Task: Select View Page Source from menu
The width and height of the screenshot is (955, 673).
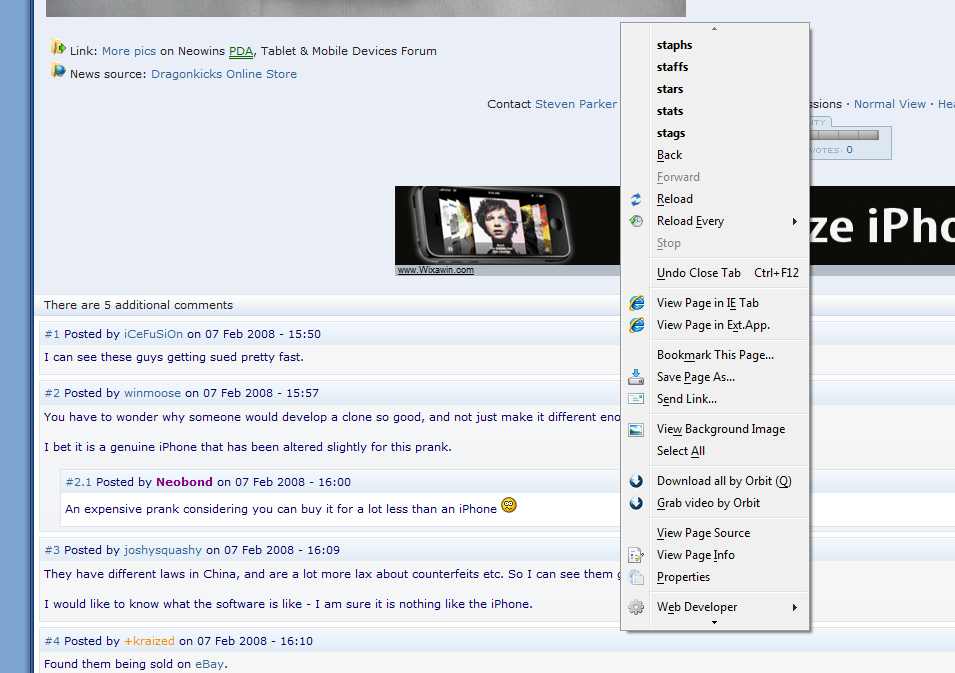Action: (x=703, y=533)
